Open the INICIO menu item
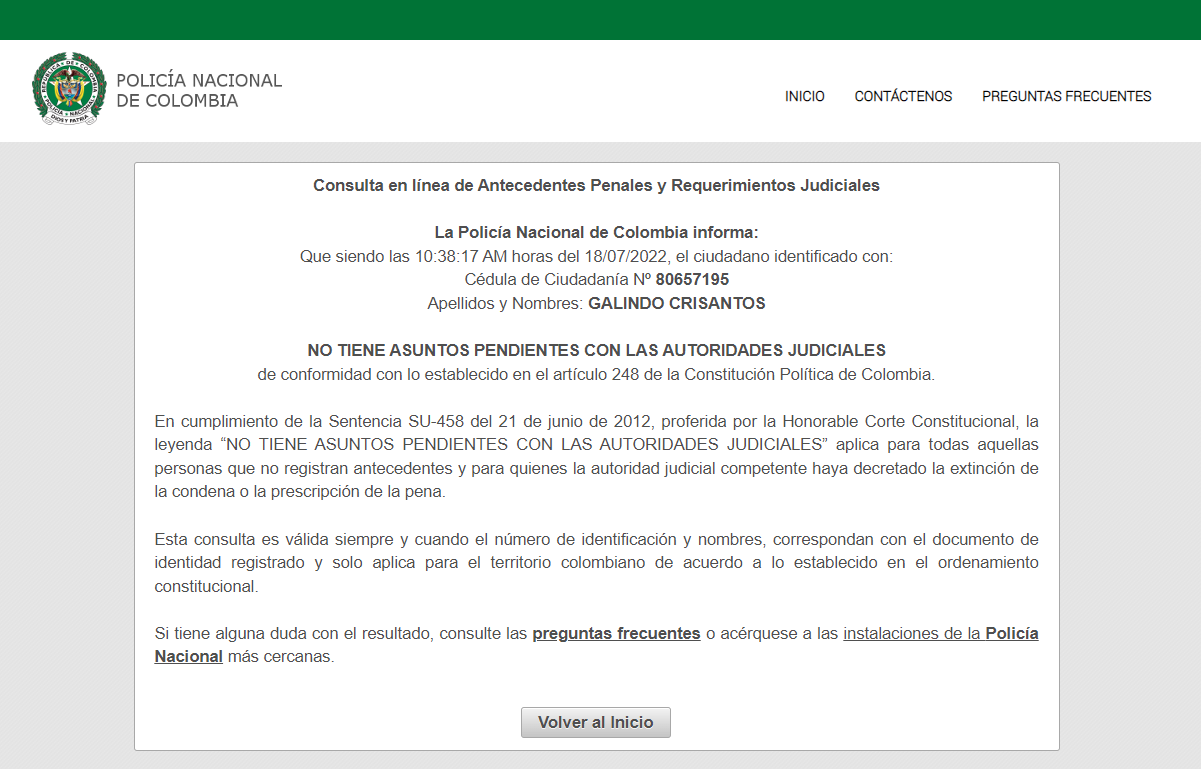The width and height of the screenshot is (1201, 769). (804, 97)
